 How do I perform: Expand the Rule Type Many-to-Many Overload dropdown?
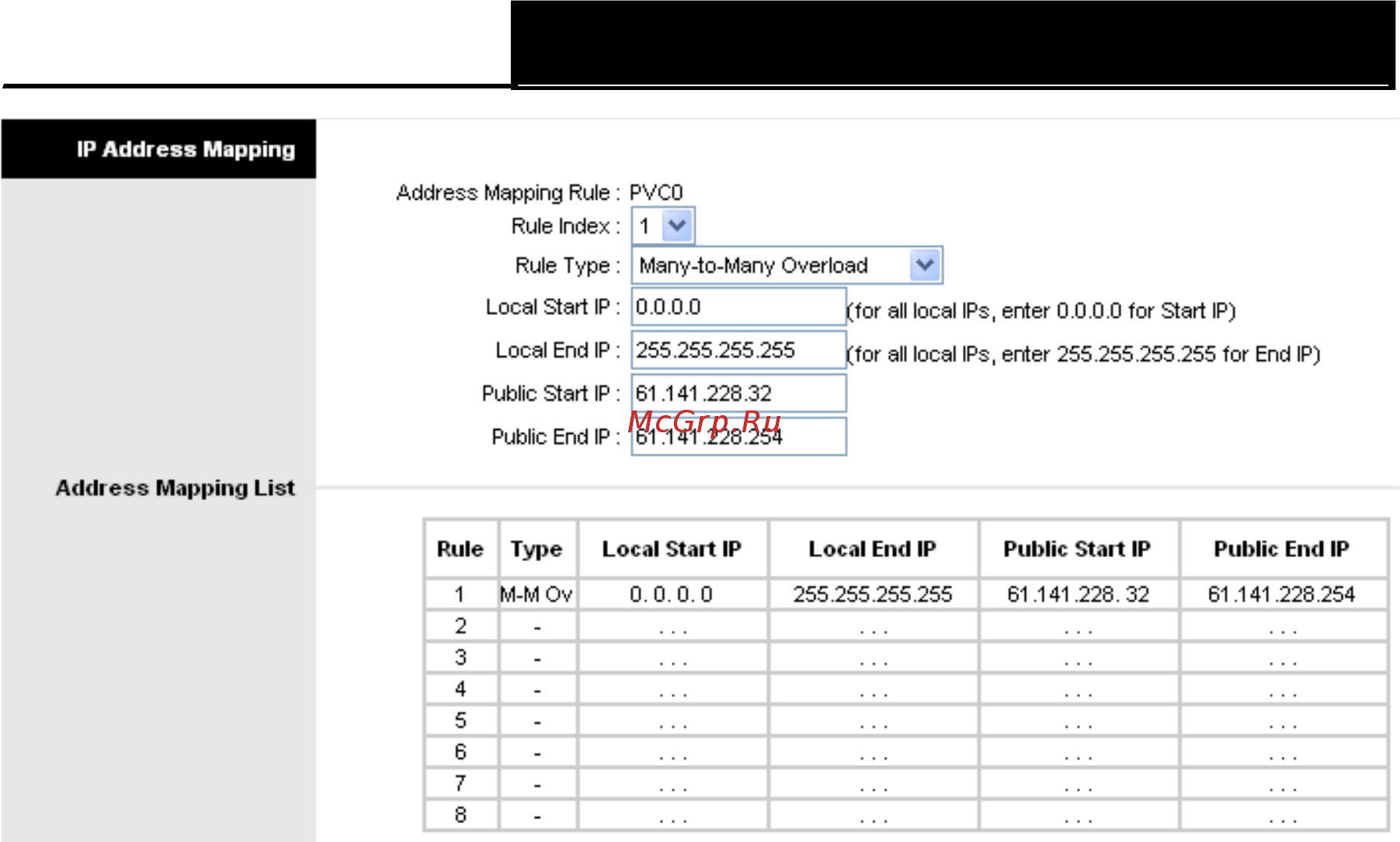click(787, 265)
